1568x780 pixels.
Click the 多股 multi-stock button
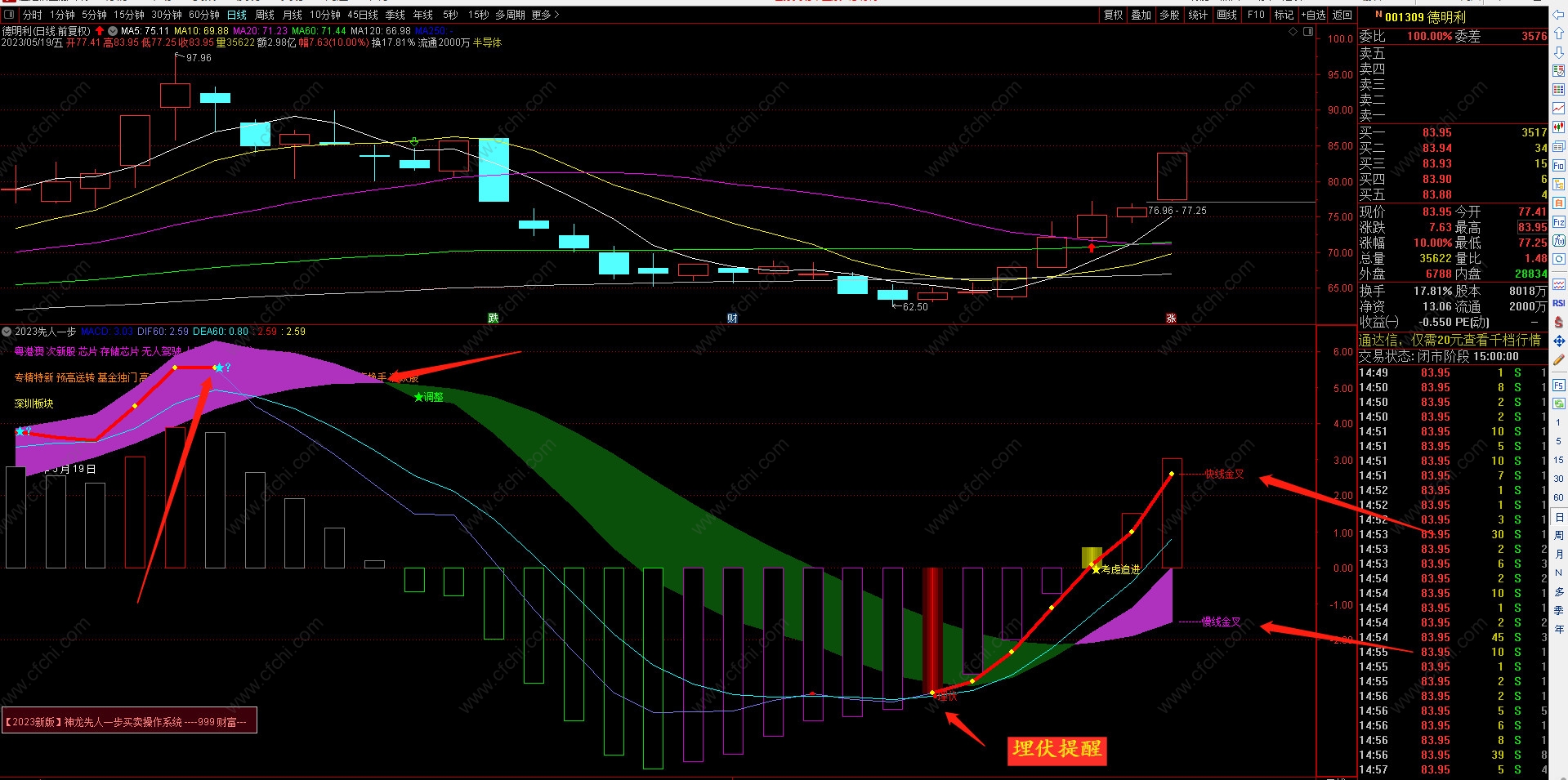pyautogui.click(x=1169, y=15)
